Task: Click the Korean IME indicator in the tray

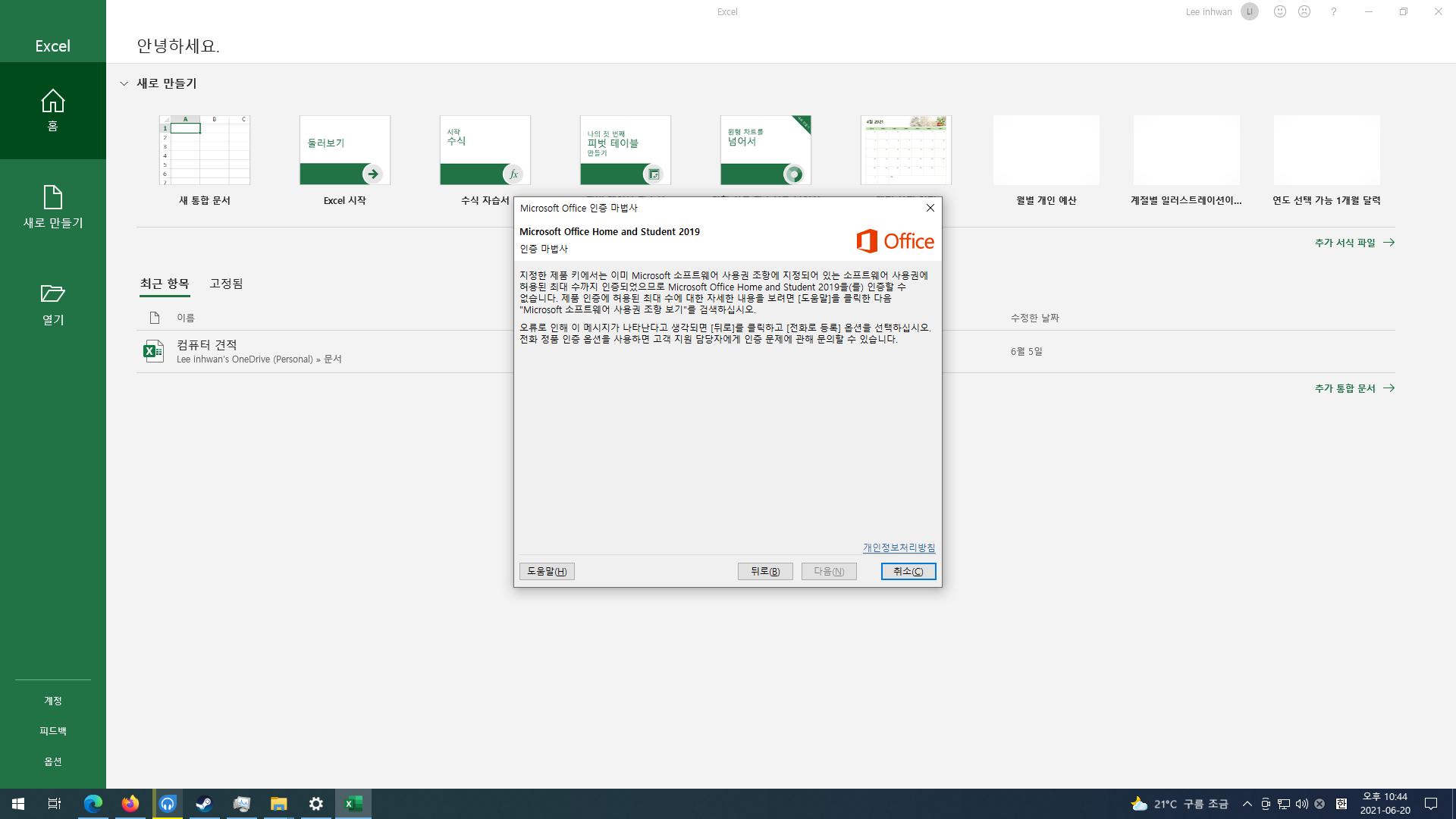Action: coord(1341,804)
